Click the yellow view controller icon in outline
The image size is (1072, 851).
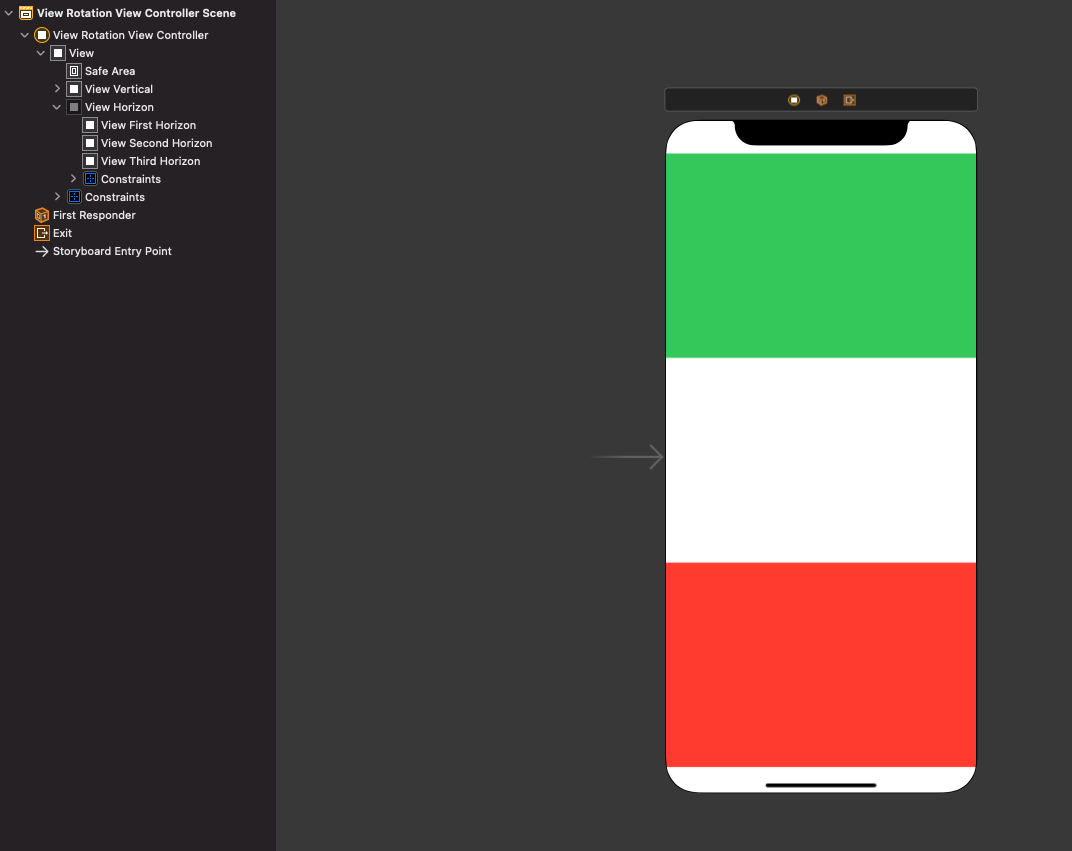pyautogui.click(x=42, y=35)
